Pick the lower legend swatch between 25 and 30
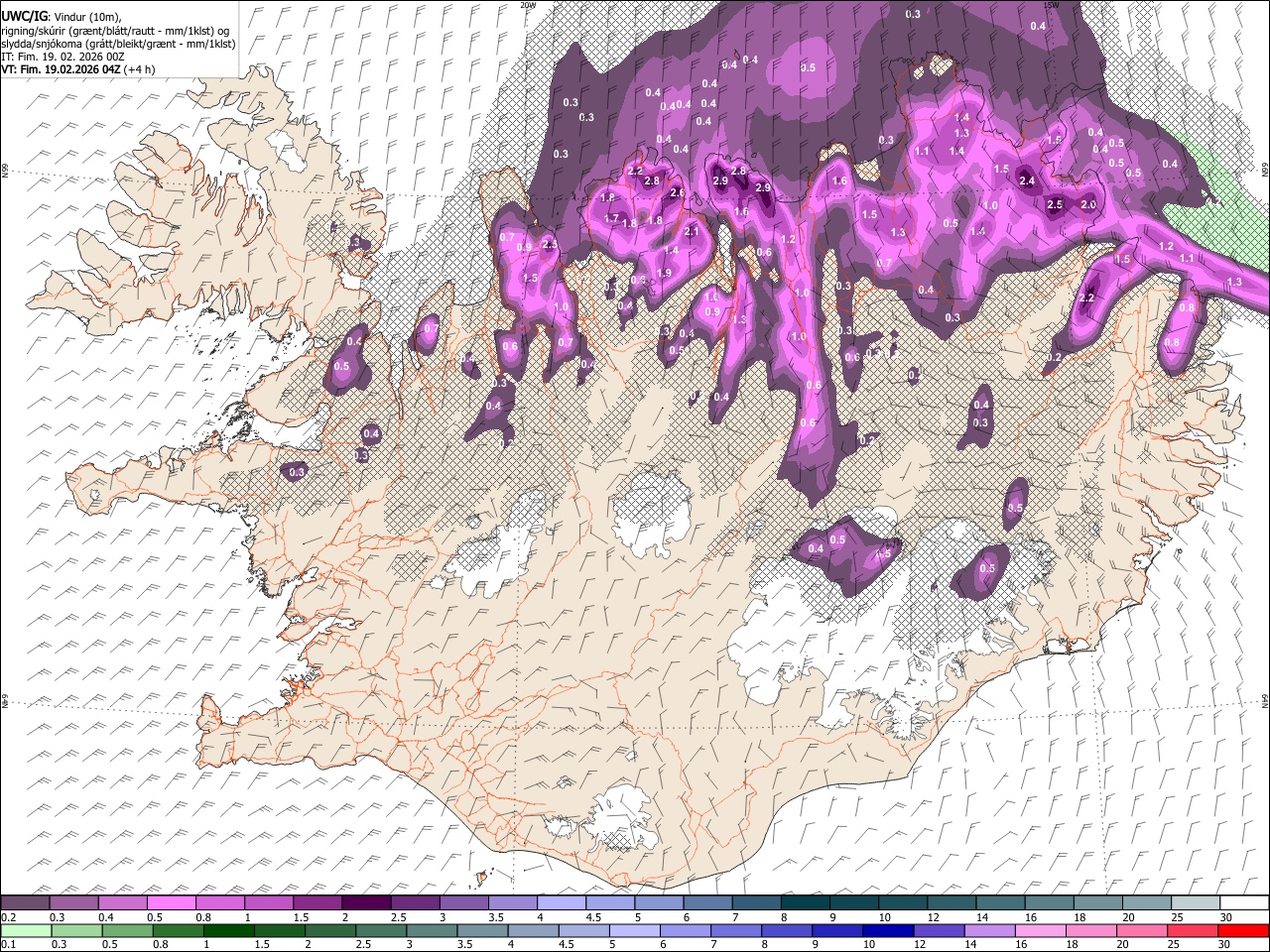1270x952 pixels. [1195, 930]
